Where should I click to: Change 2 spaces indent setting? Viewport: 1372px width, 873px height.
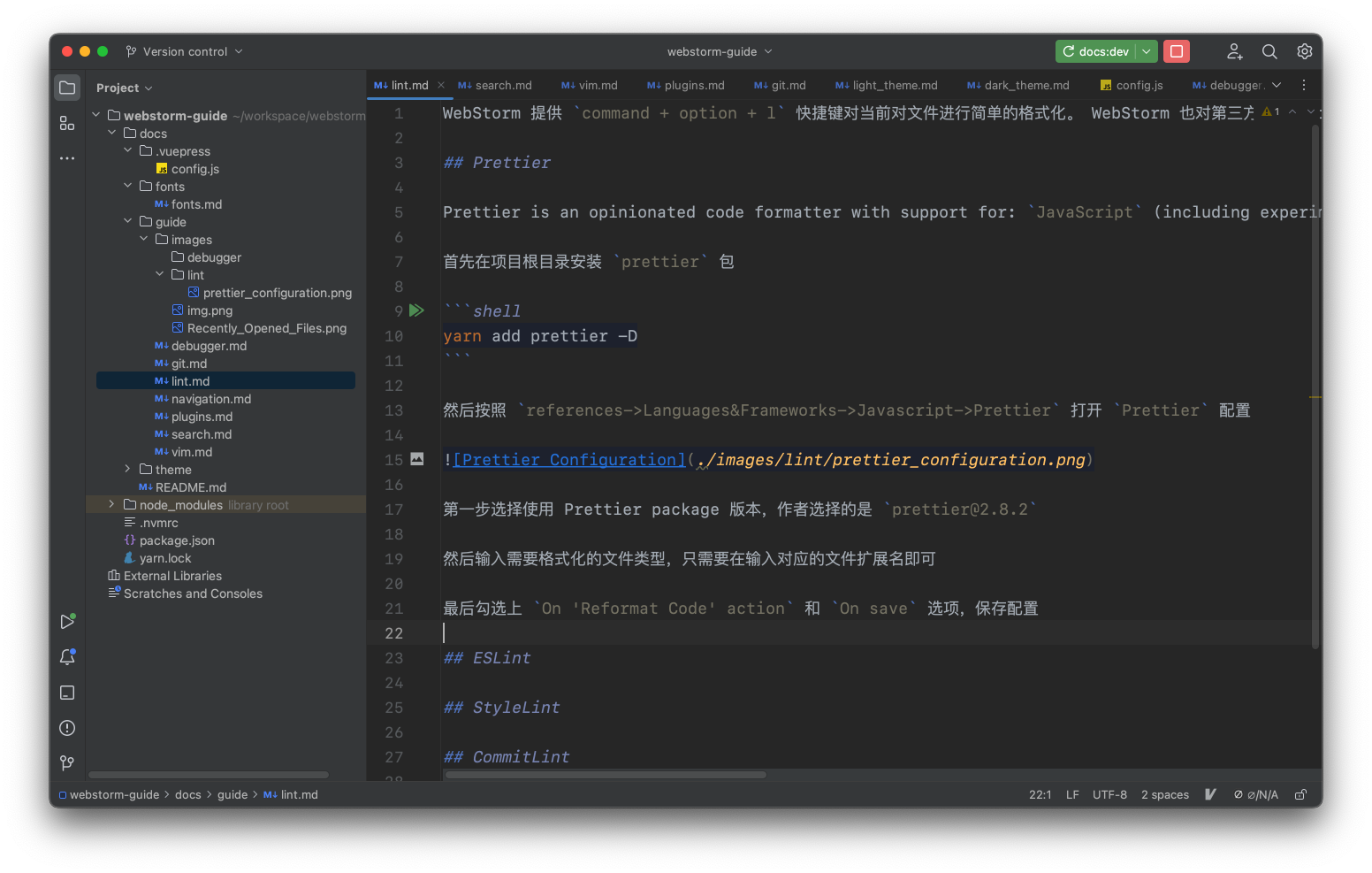pos(1165,794)
